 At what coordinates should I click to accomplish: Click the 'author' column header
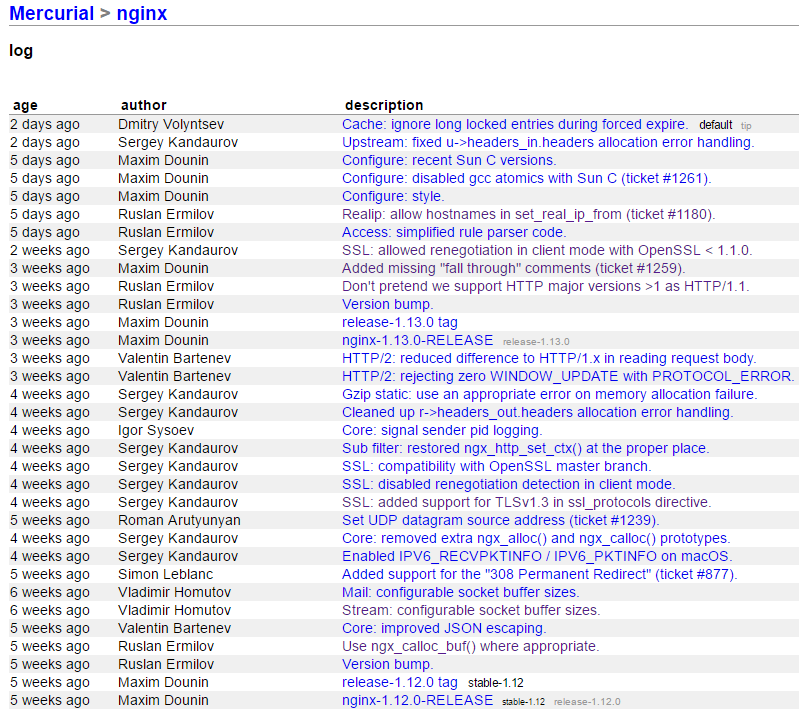click(144, 105)
